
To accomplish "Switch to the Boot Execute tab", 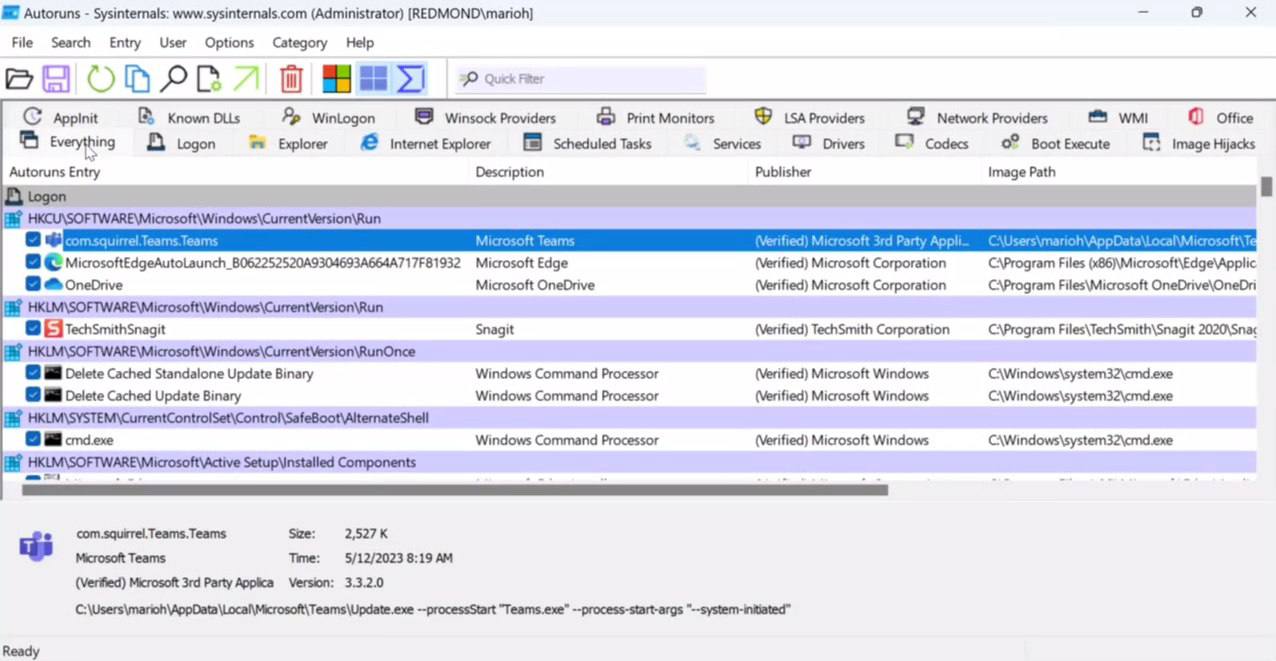I will [1056, 143].
